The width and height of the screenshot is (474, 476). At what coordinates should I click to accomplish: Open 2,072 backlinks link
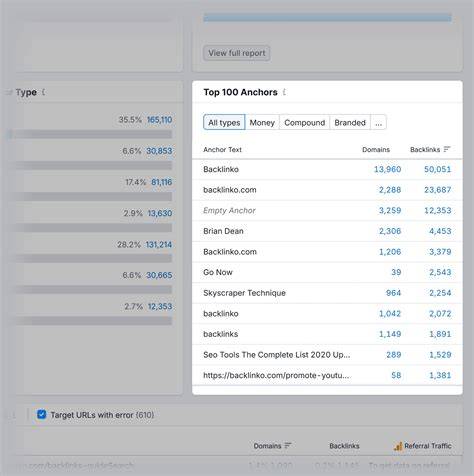coord(440,314)
